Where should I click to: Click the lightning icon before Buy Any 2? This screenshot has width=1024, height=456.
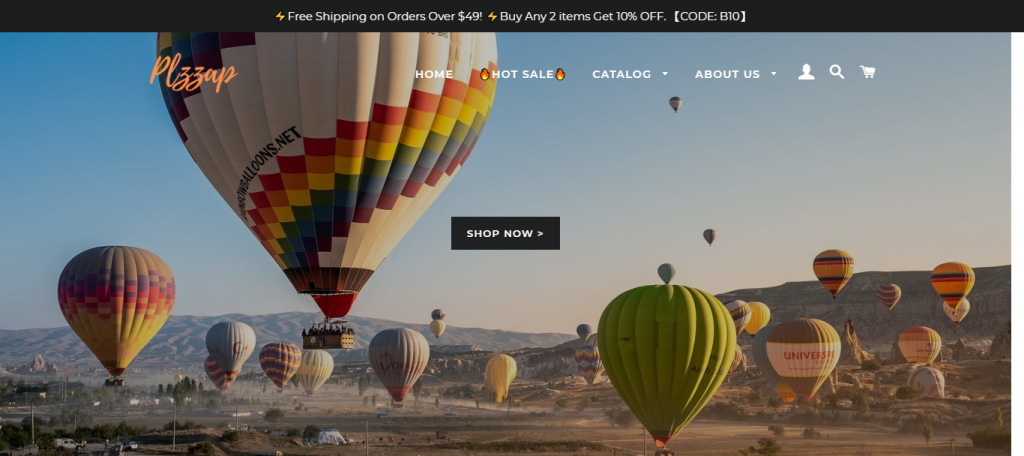(492, 16)
